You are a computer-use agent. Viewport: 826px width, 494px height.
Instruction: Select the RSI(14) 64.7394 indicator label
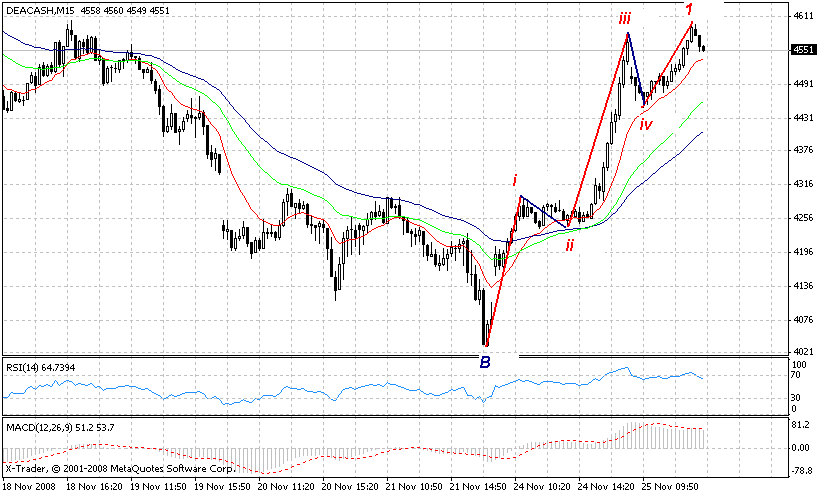(x=41, y=367)
